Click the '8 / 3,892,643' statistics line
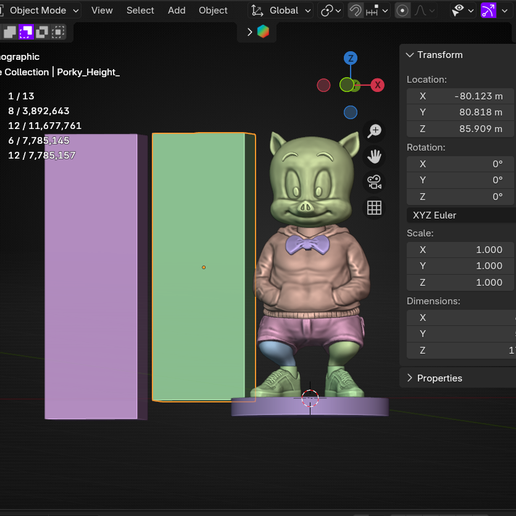516x516 pixels. (39, 111)
